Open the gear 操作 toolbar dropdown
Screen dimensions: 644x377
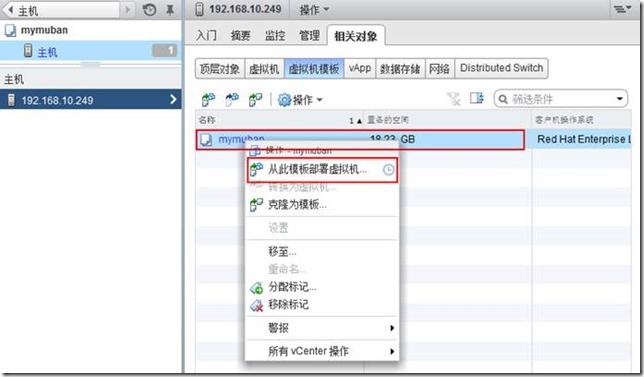[300, 99]
